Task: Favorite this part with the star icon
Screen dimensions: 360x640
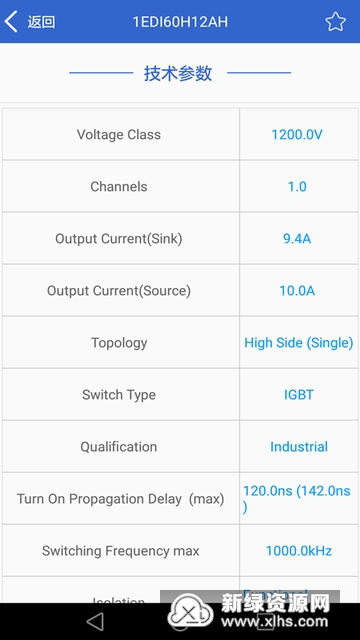Action: pos(336,22)
